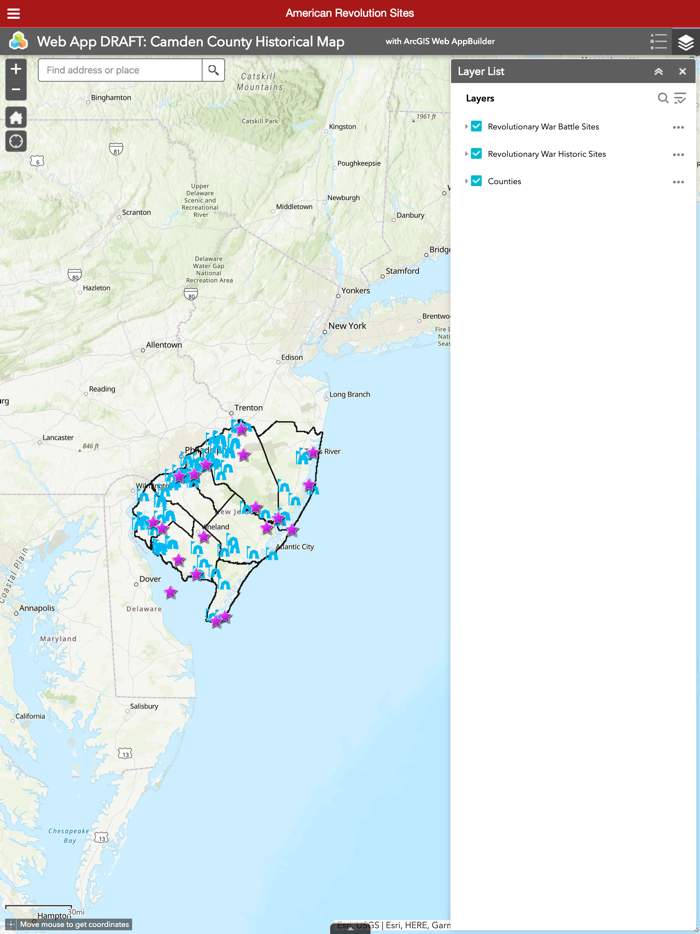Image resolution: width=700 pixels, height=934 pixels.
Task: Find my location with locate button
Action: (x=16, y=141)
